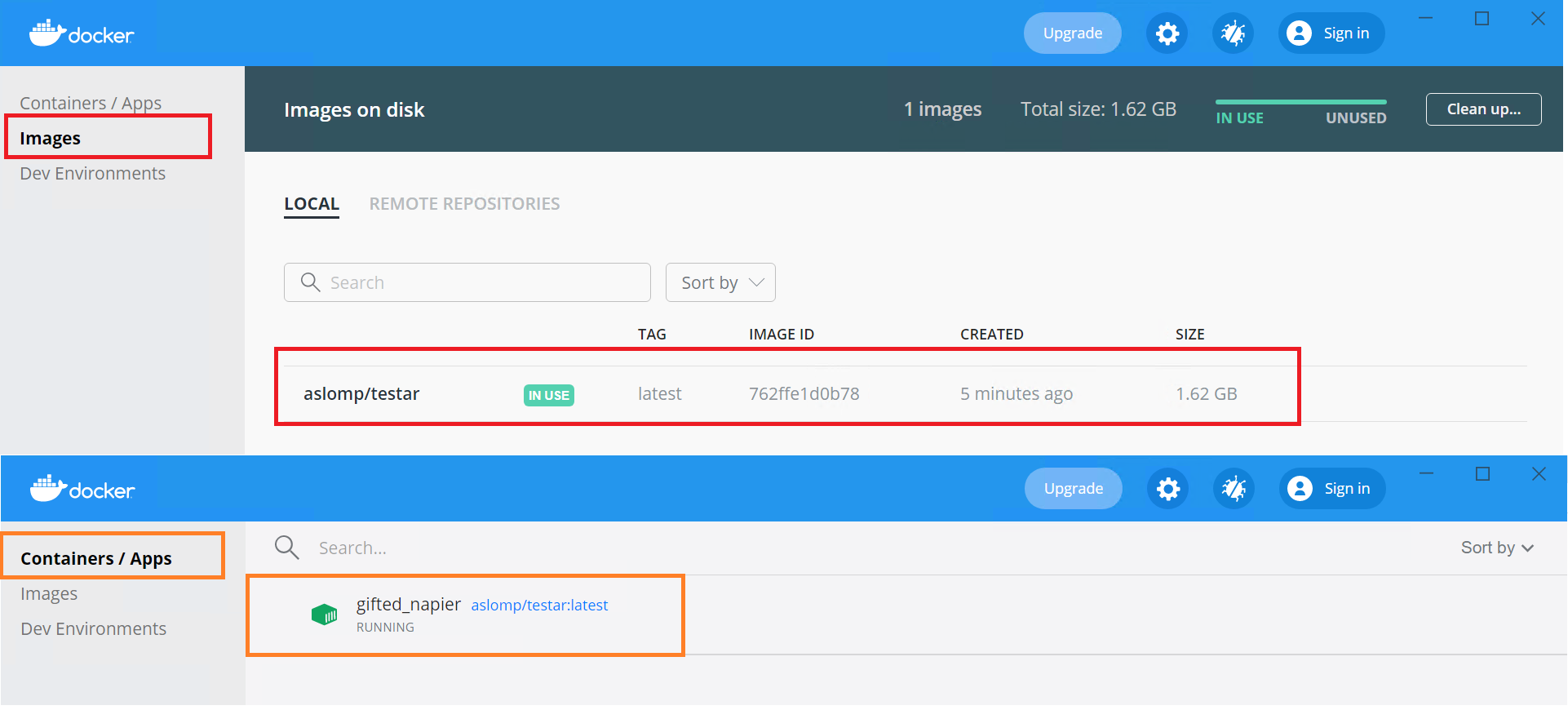Switch to REMOTE REPOSITORIES tab
Screen dimensions: 1568x710
click(x=464, y=204)
